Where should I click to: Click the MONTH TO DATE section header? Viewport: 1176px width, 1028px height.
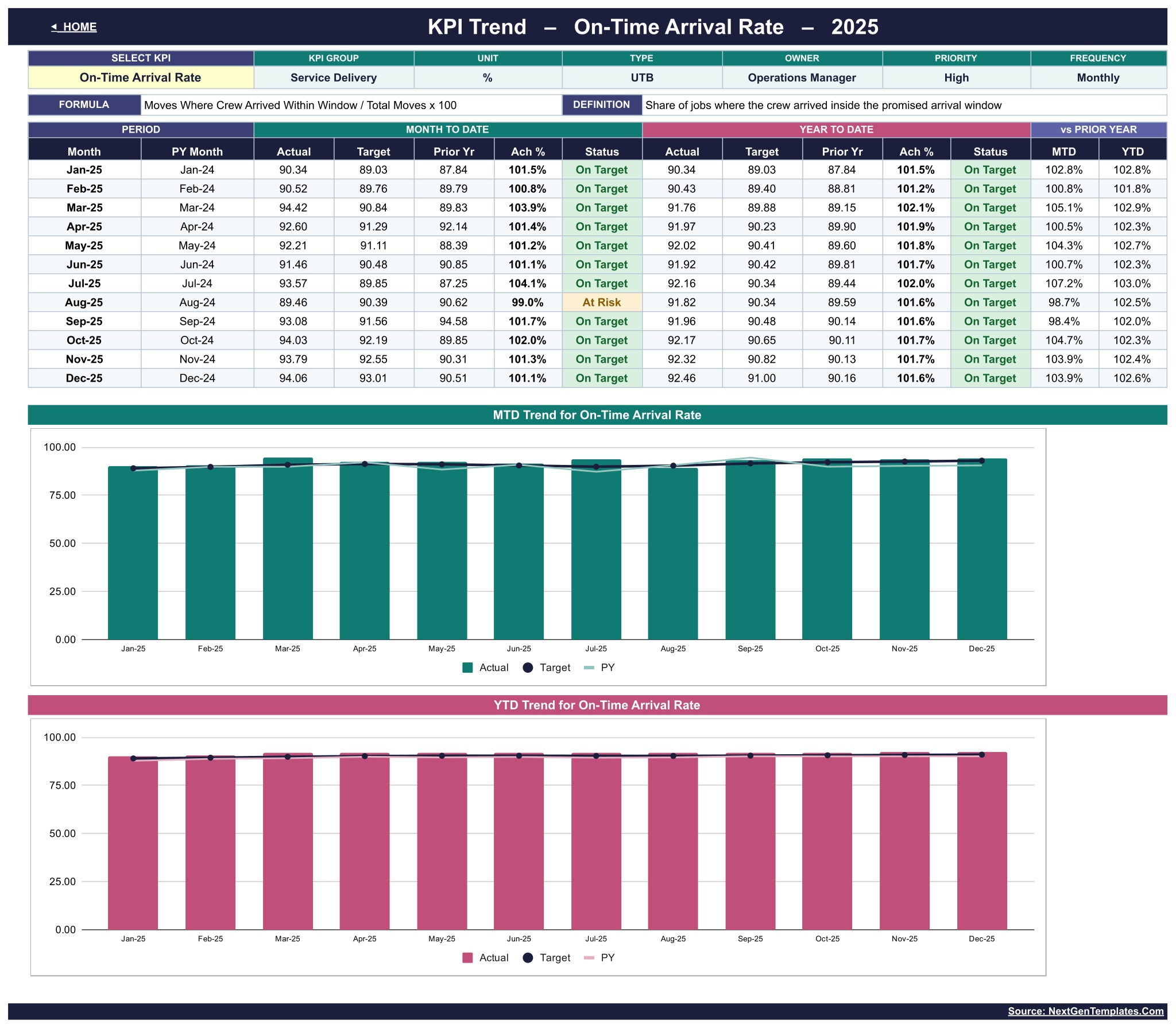[447, 130]
